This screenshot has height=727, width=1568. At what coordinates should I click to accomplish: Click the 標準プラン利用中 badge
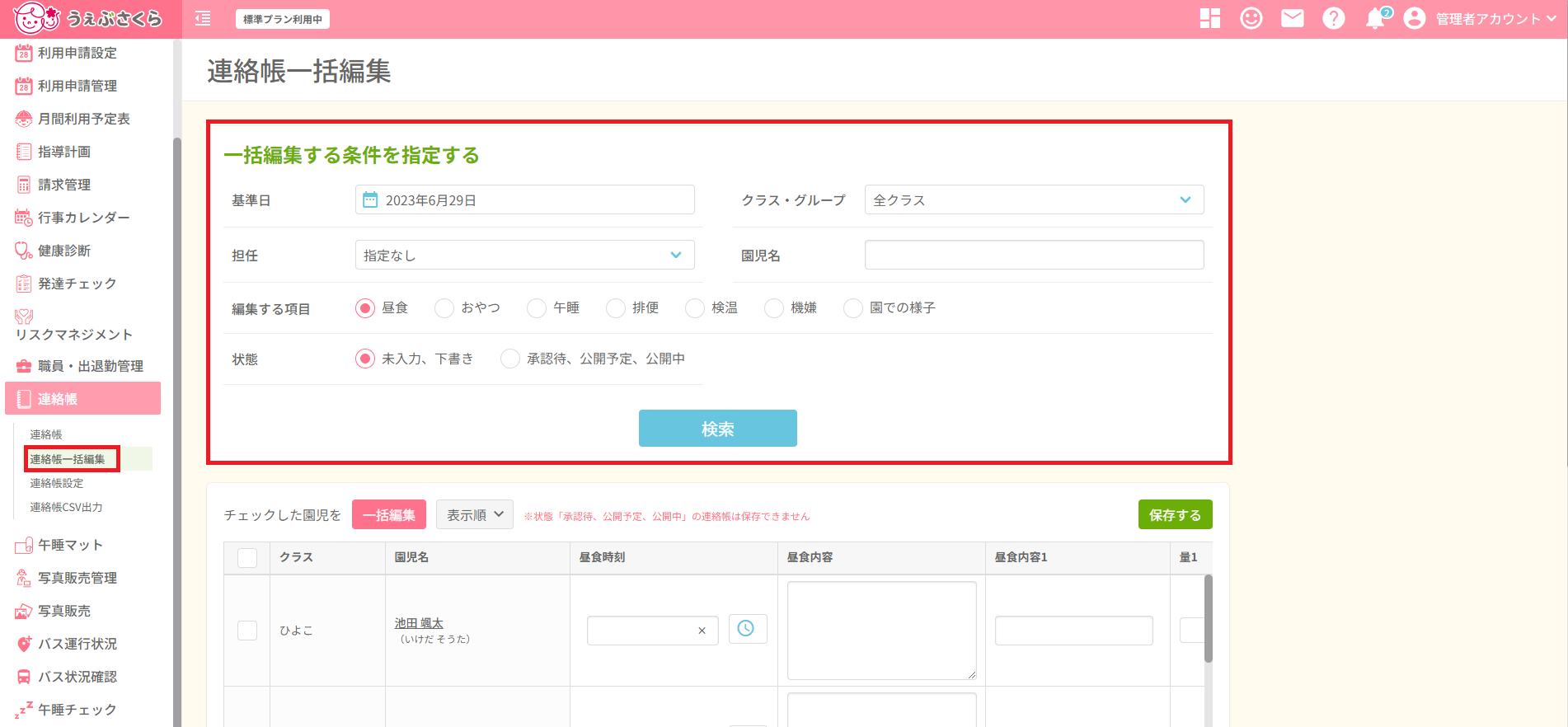tap(283, 19)
